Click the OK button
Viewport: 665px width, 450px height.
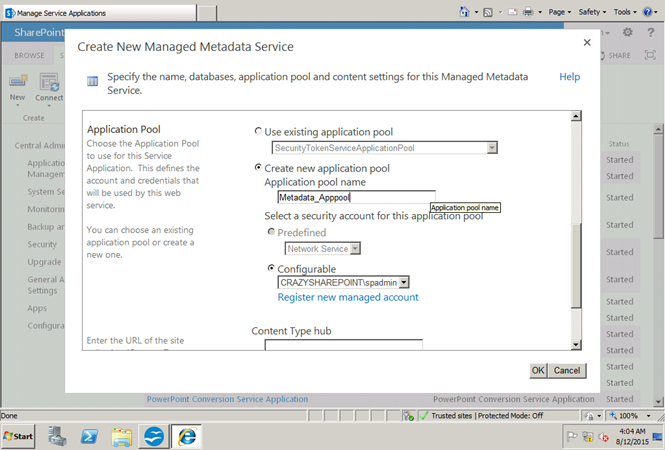click(x=538, y=370)
